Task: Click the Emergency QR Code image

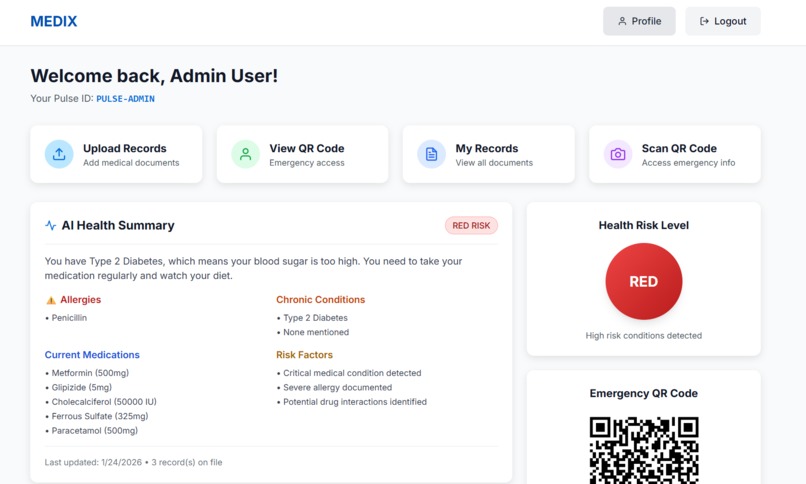Action: pos(644,450)
